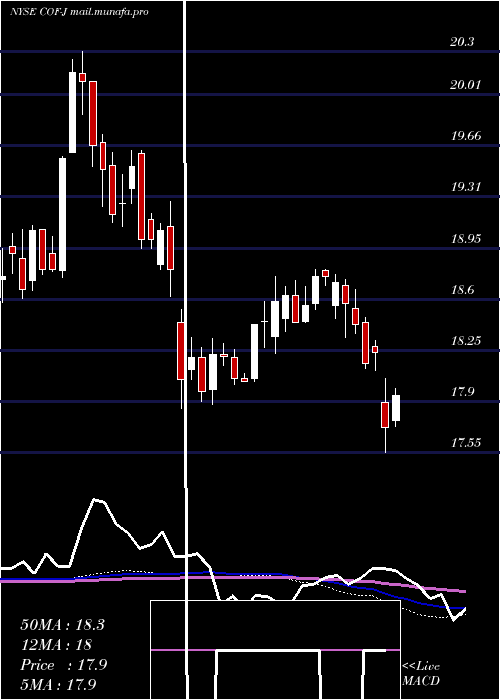500x700 pixels.
Task: Click the 50MA : 18.3 readout
Action: (x=62, y=625)
